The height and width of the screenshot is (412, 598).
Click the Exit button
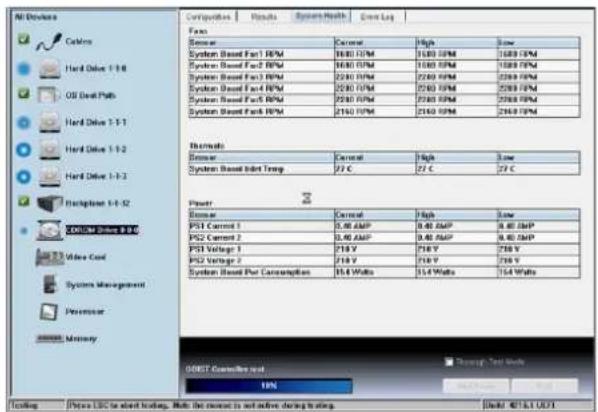point(545,386)
